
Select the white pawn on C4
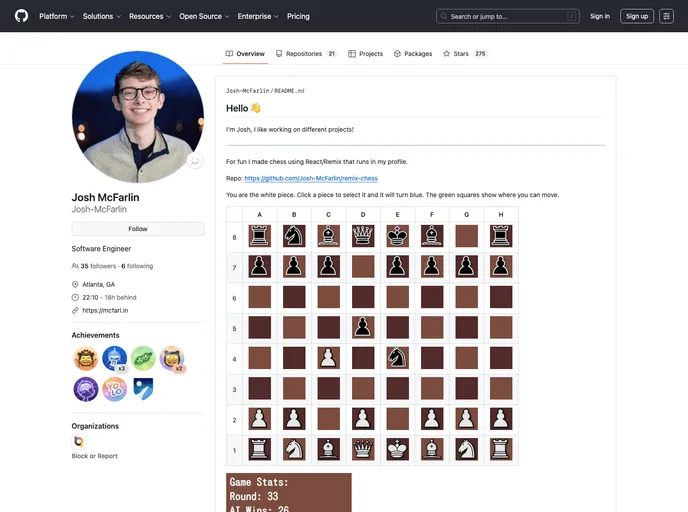point(328,358)
